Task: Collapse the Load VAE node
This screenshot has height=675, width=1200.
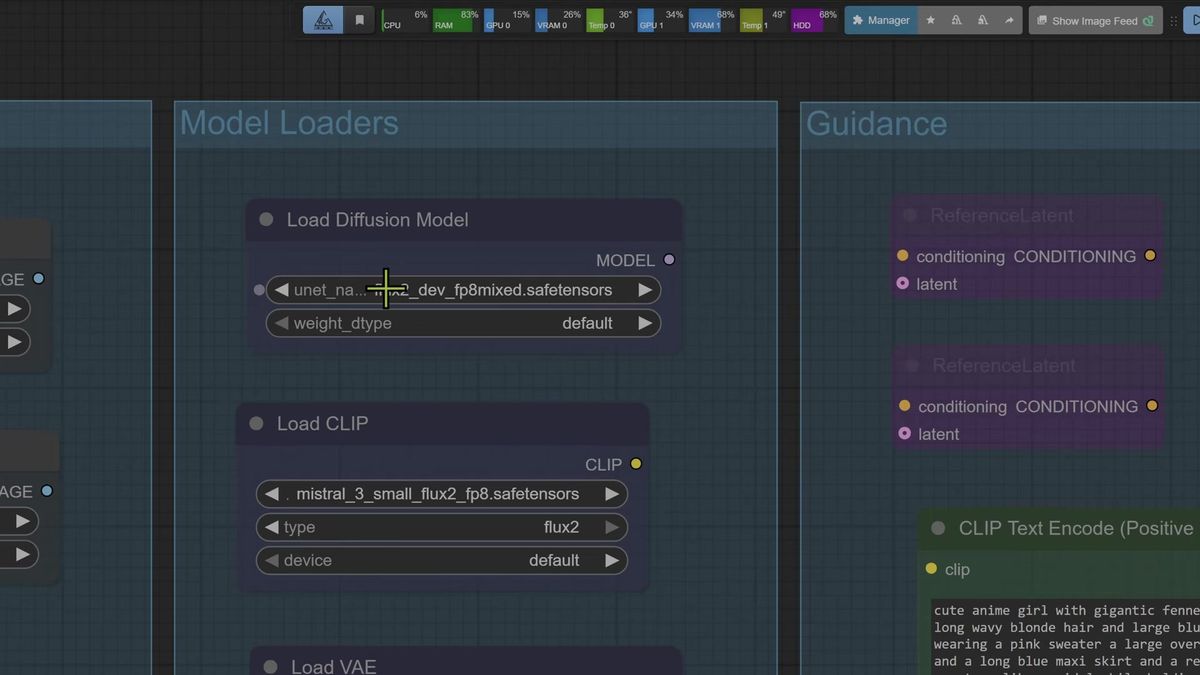Action: tap(270, 666)
